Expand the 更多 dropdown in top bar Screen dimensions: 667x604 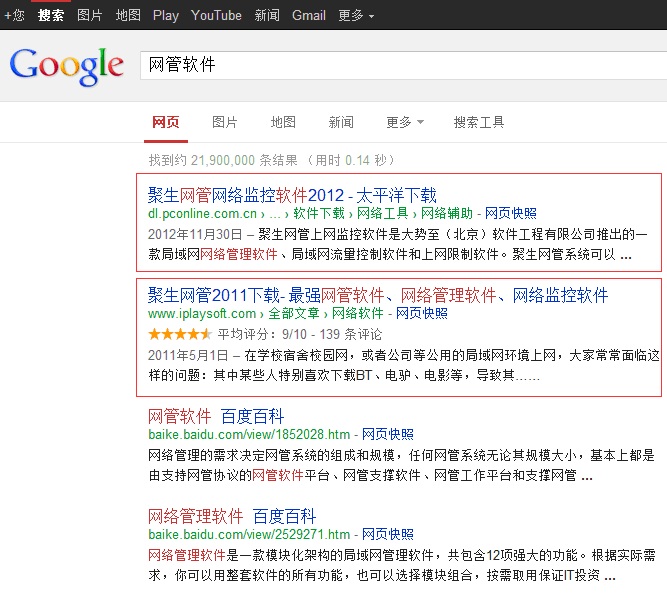pyautogui.click(x=356, y=15)
